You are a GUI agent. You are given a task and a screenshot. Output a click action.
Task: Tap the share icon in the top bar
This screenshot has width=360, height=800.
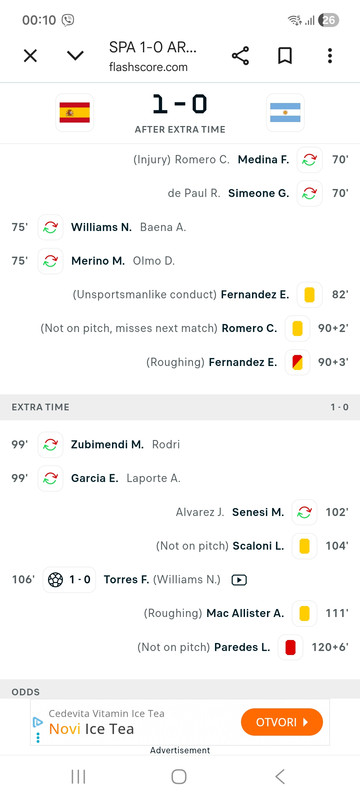240,56
